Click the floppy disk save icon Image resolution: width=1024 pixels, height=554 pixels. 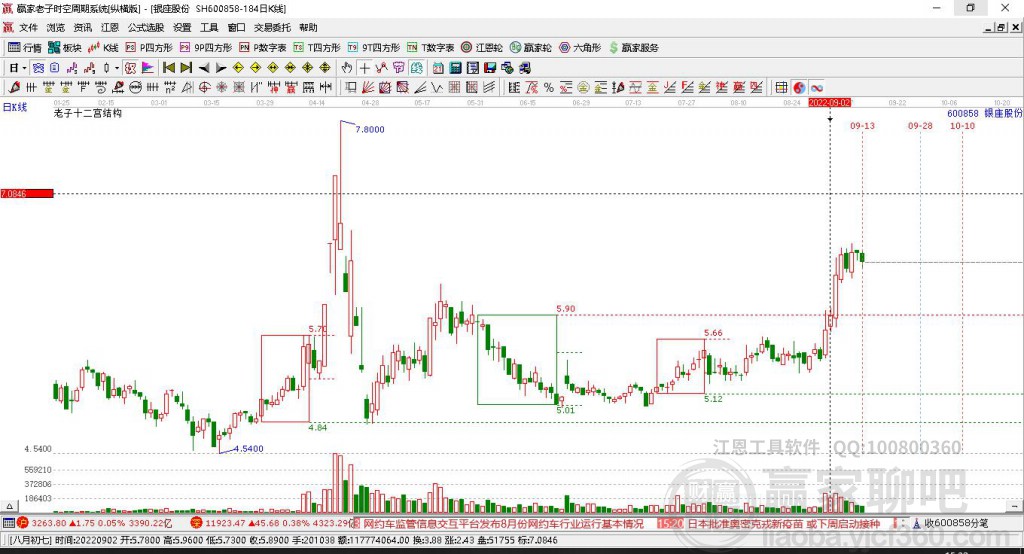[490, 68]
